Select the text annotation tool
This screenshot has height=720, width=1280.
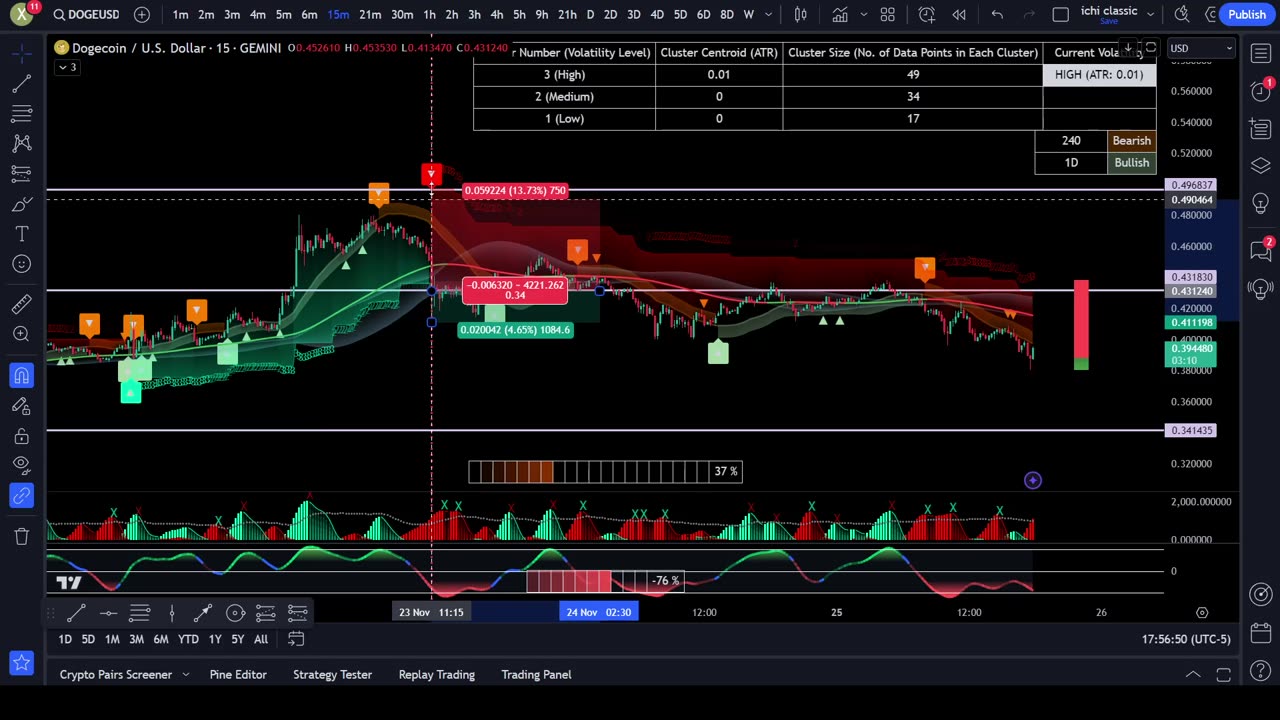click(x=21, y=234)
